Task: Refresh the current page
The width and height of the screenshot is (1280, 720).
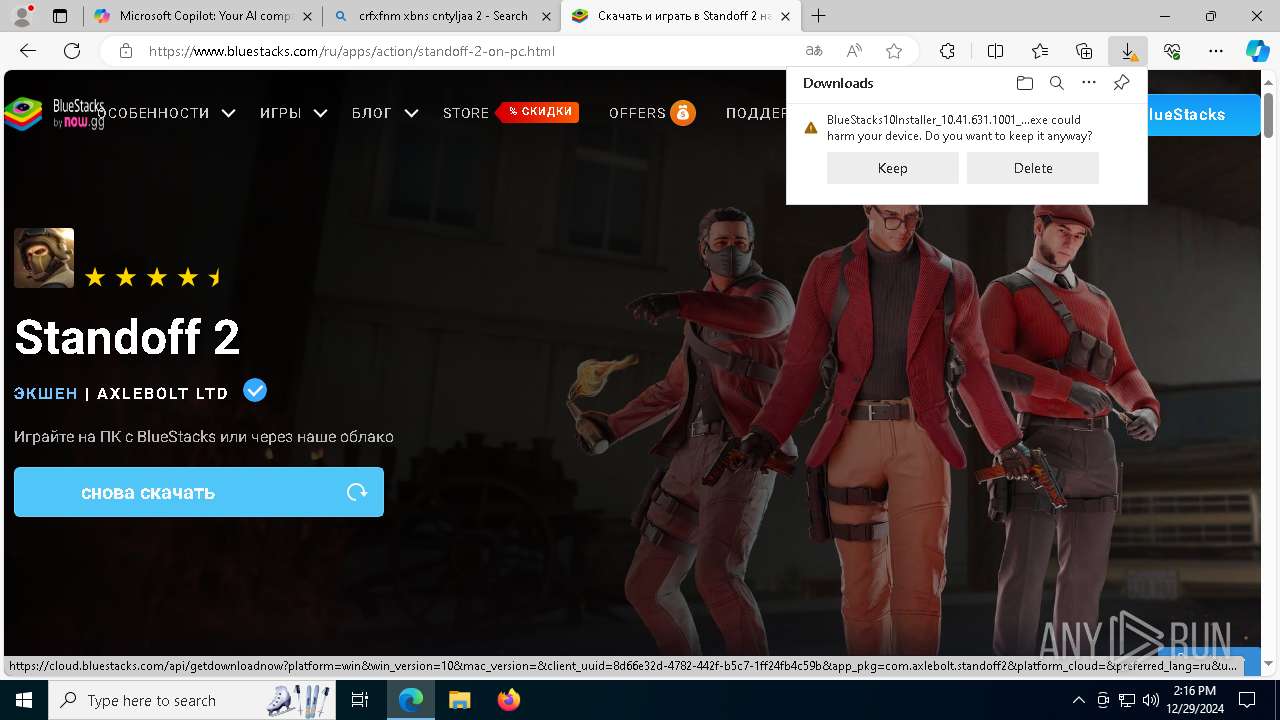Action: click(72, 51)
